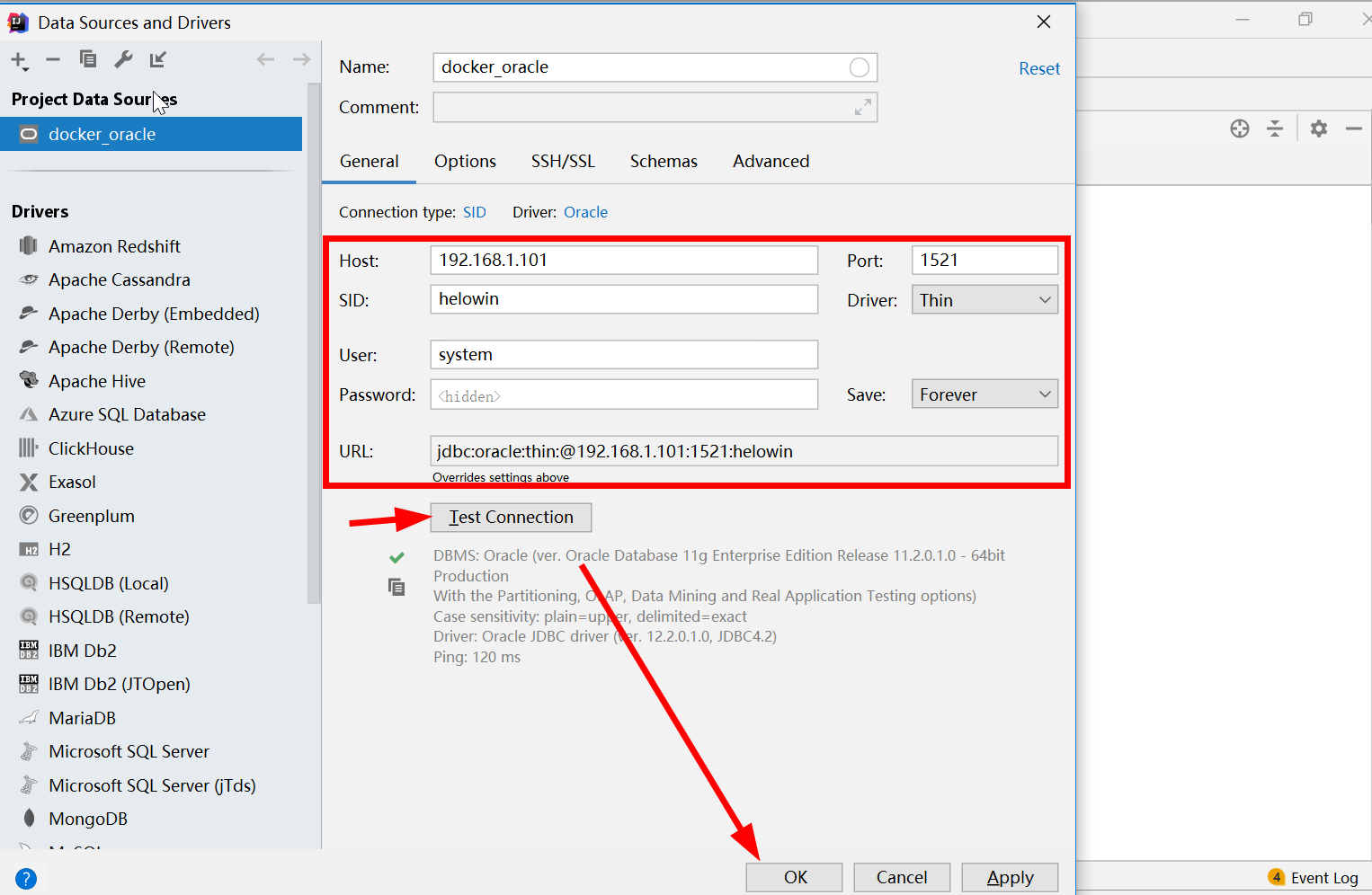Click the URL input field
Image resolution: width=1372 pixels, height=895 pixels.
[744, 451]
